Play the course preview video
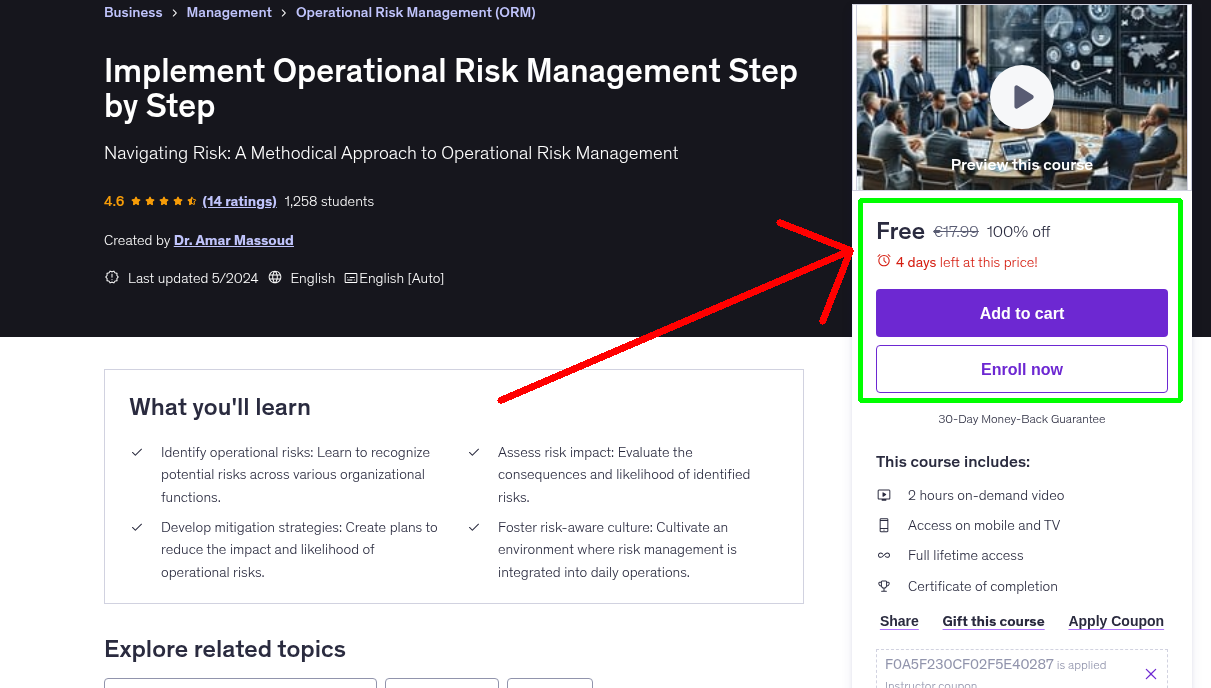The width and height of the screenshot is (1211, 688). pos(1021,96)
